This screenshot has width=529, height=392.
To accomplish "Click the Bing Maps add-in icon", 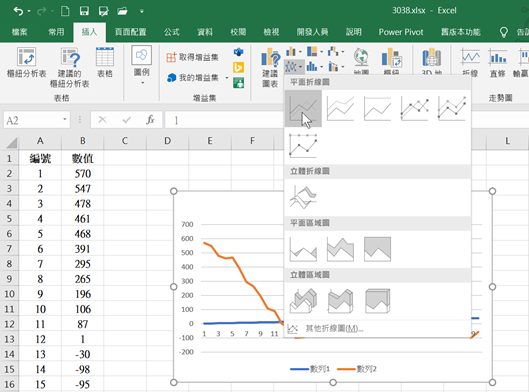I will coord(239,67).
